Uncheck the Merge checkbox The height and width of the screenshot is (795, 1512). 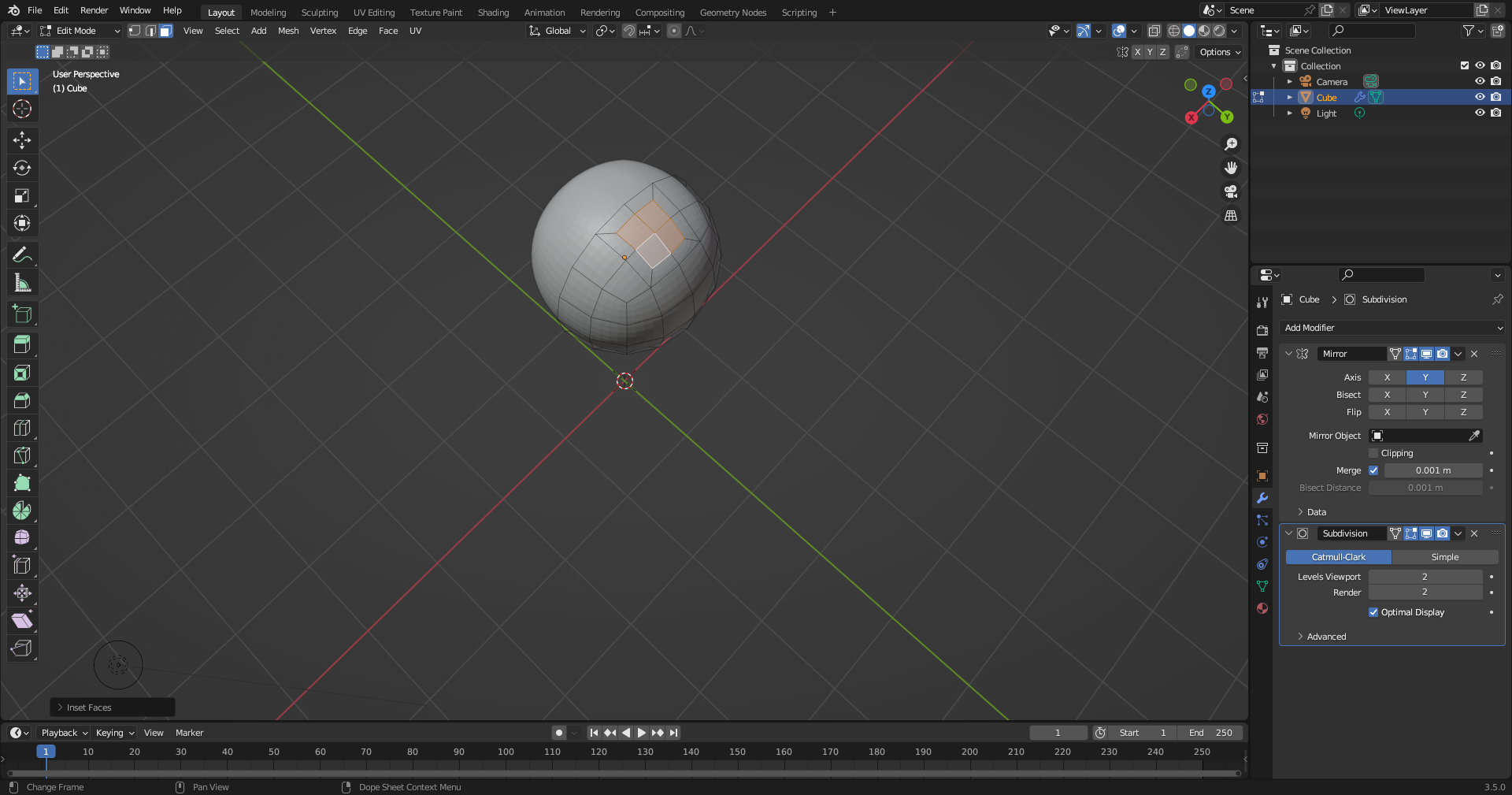(1373, 470)
